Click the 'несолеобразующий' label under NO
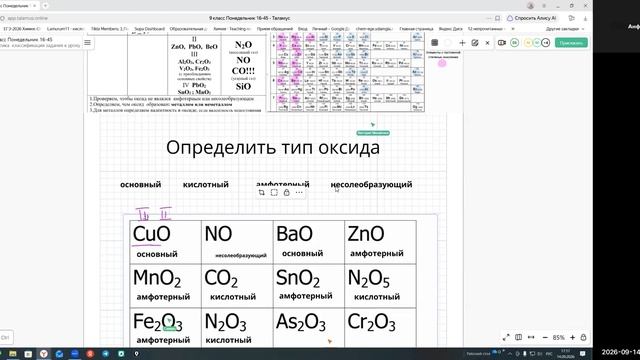 click(x=241, y=256)
